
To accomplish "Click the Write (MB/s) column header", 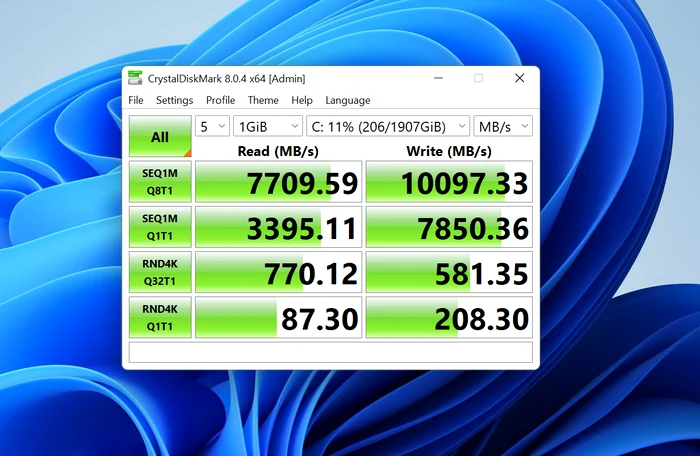I will pos(449,151).
